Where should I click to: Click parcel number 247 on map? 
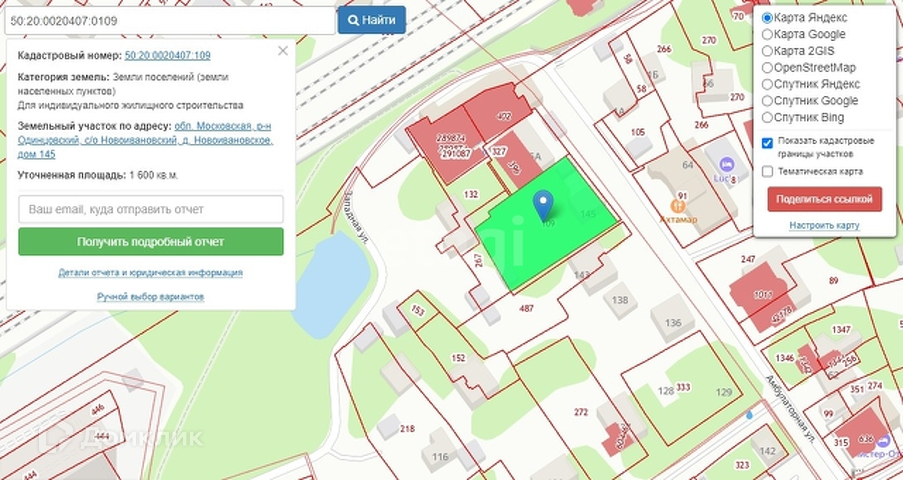tap(748, 259)
